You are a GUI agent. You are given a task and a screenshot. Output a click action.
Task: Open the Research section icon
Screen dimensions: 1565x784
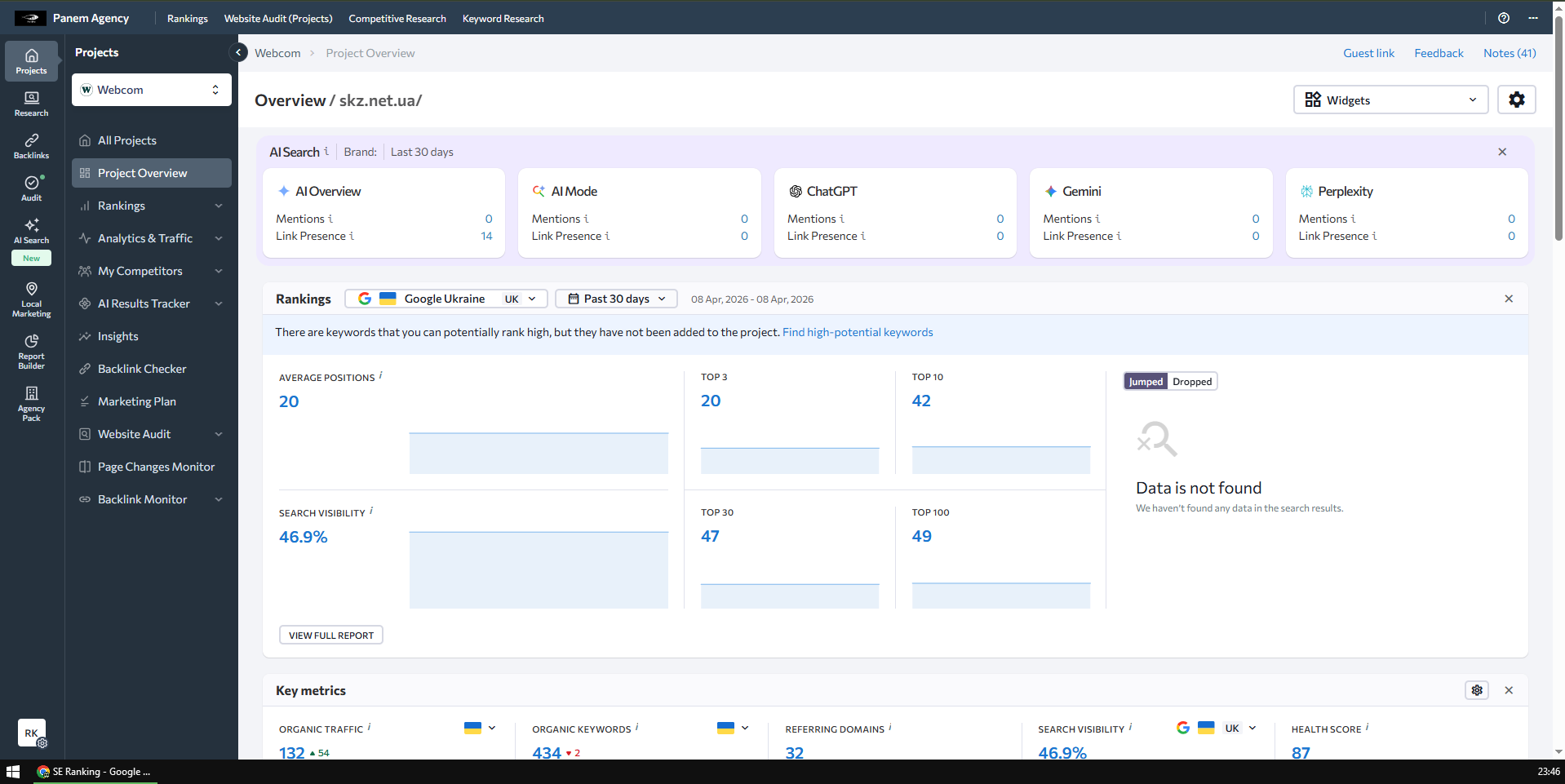click(x=31, y=104)
